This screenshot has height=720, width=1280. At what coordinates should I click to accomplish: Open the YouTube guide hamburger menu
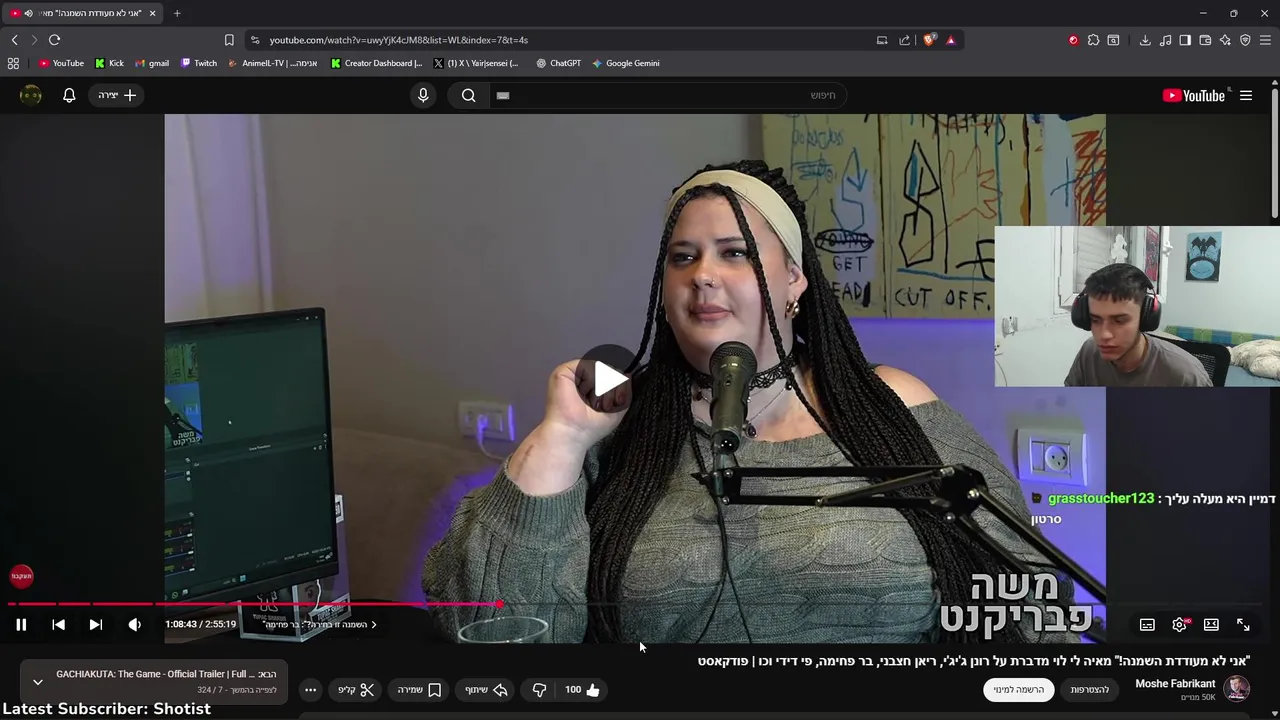click(x=1246, y=96)
